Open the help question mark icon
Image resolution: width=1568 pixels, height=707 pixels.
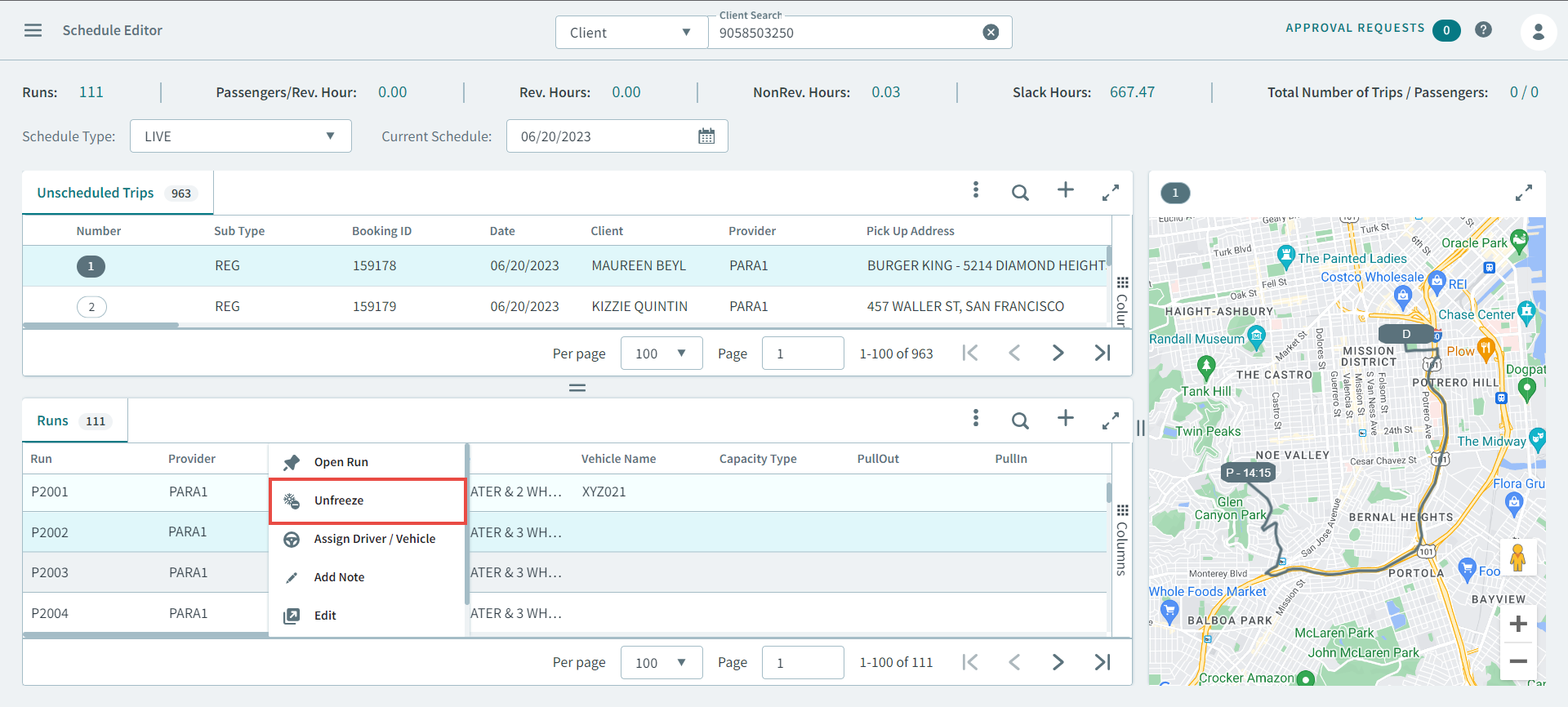coord(1483,29)
